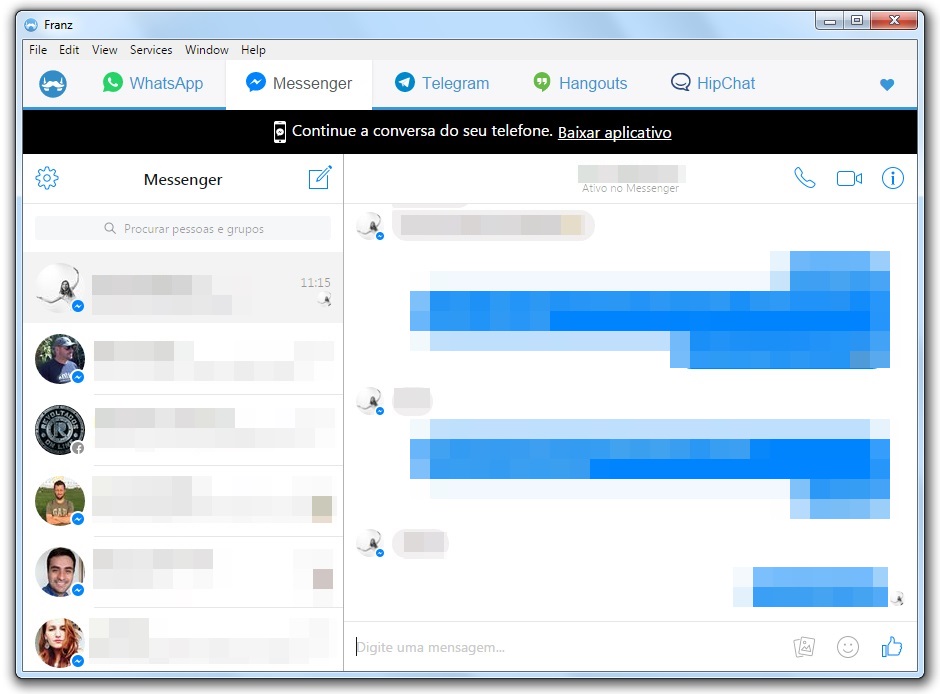The width and height of the screenshot is (940, 694).
Task: Minimize the Franz window
Action: (x=830, y=21)
